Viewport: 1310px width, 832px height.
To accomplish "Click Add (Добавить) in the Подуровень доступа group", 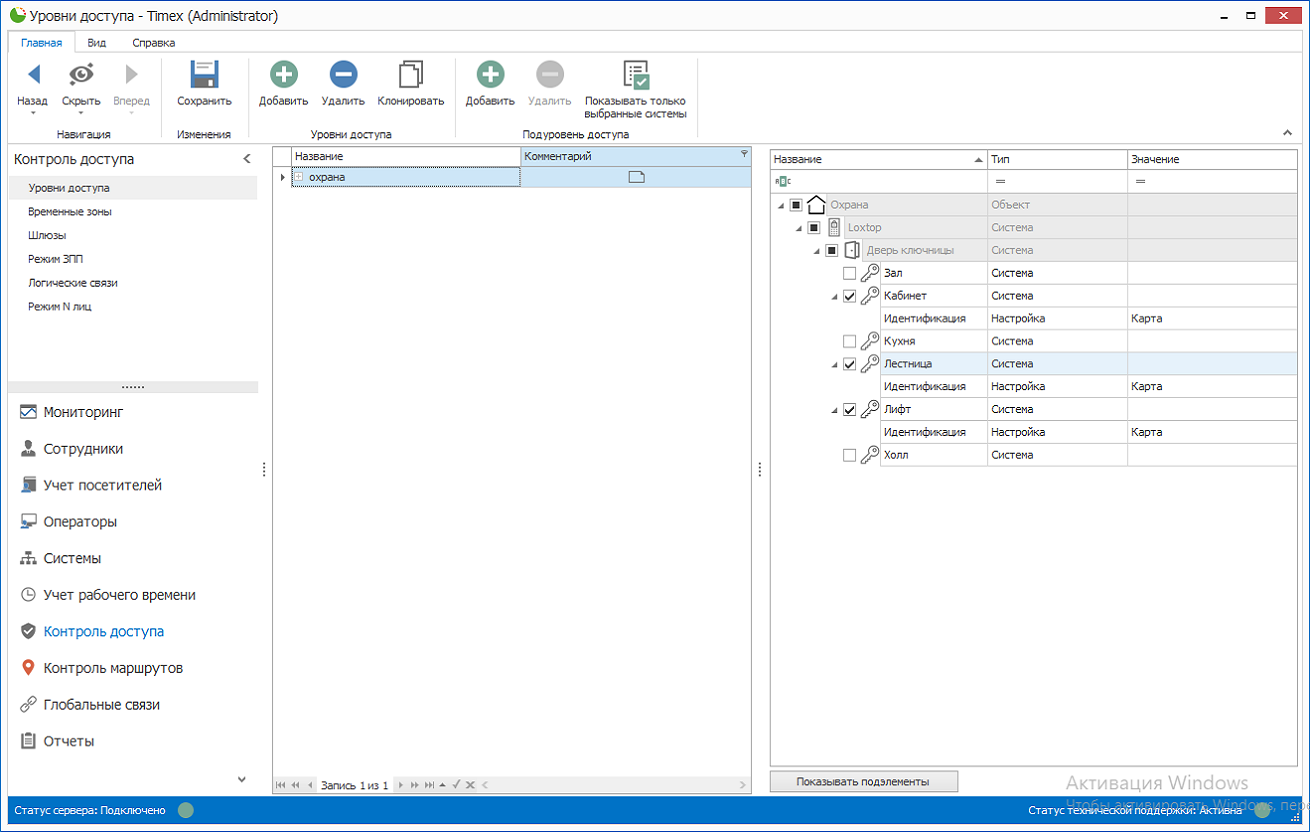I will pos(490,76).
